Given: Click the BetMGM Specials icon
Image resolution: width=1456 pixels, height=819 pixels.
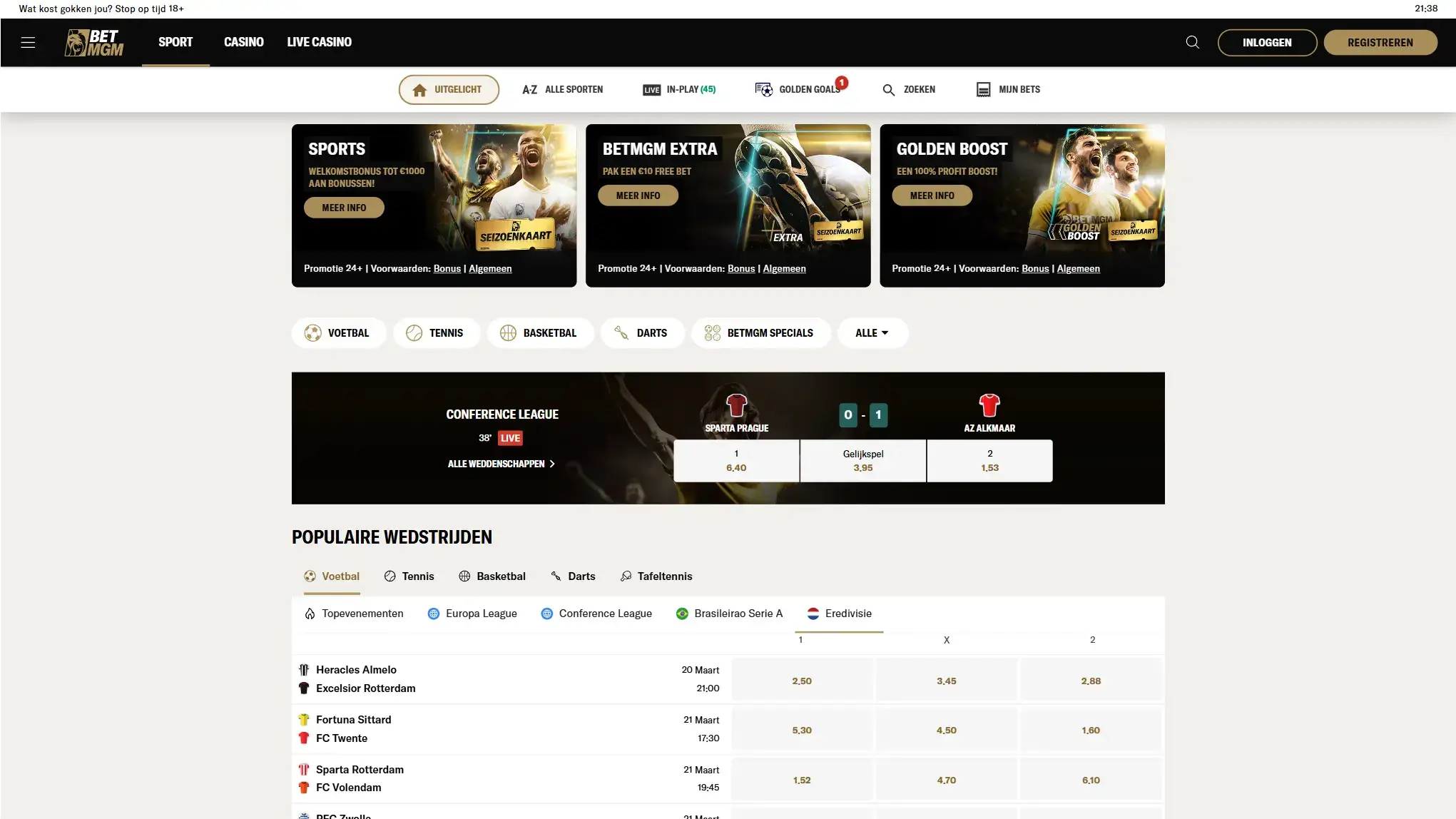Looking at the screenshot, I should pyautogui.click(x=712, y=333).
